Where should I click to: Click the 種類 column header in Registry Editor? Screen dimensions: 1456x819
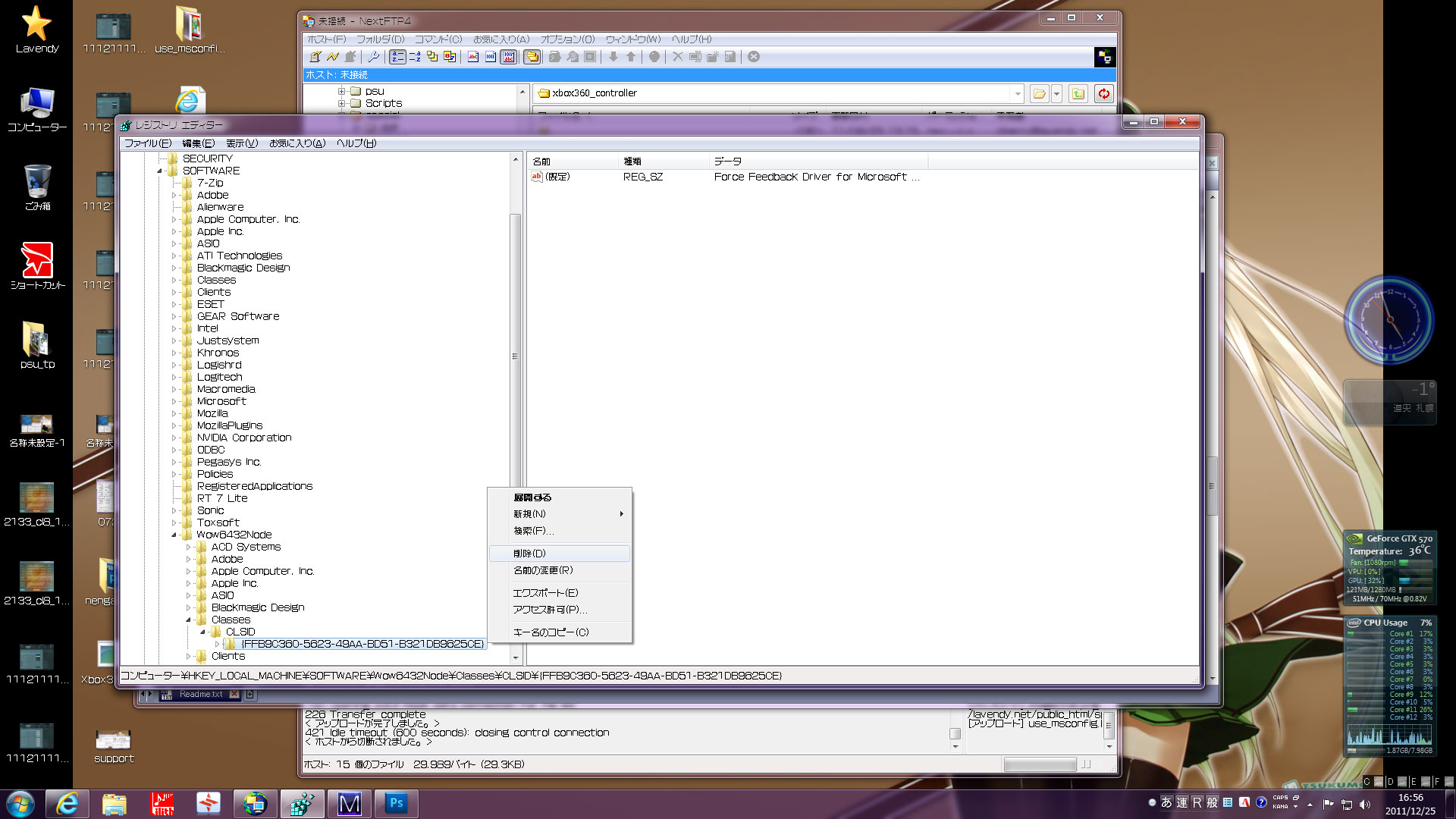click(x=664, y=162)
